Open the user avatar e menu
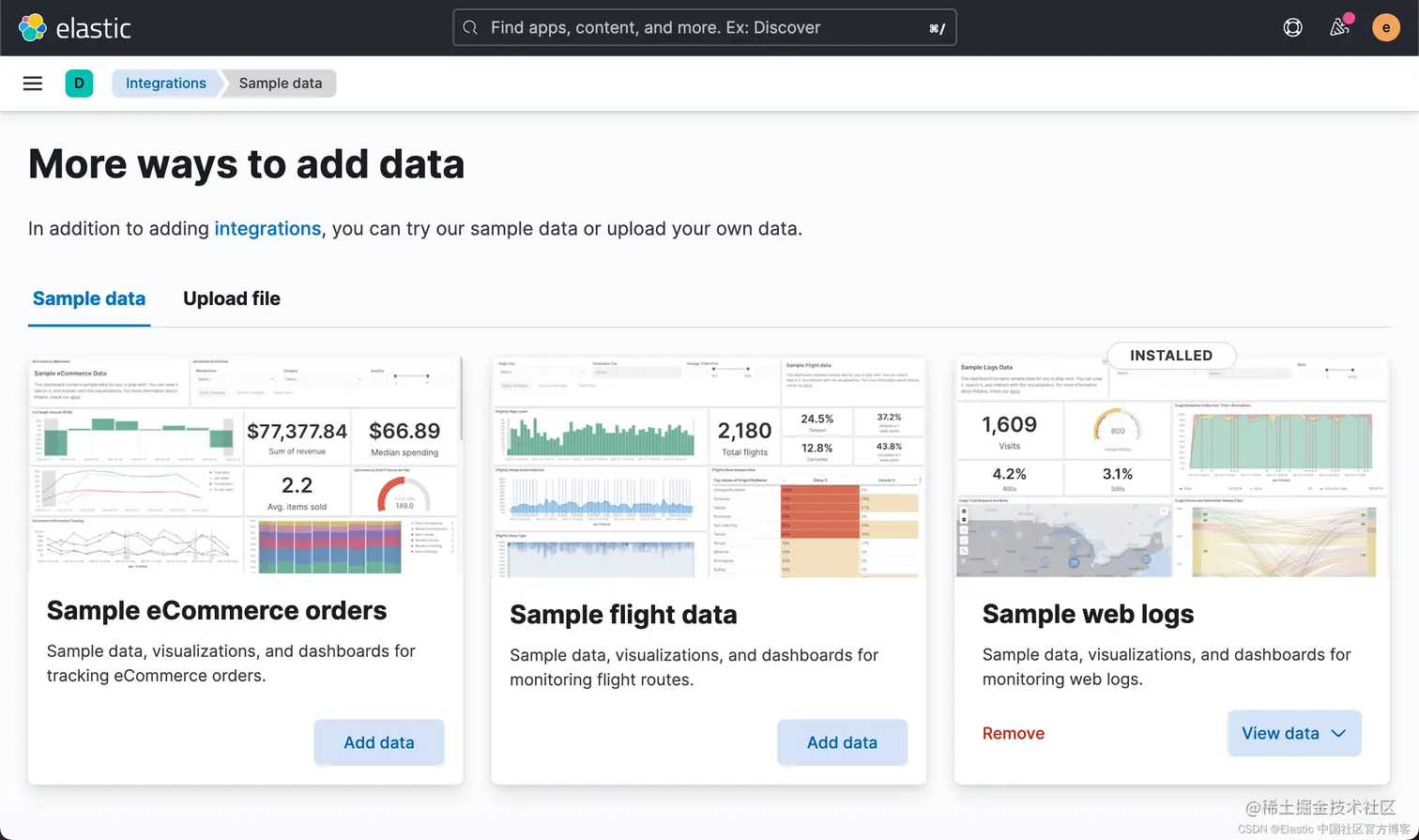The image size is (1419, 840). [x=1386, y=28]
